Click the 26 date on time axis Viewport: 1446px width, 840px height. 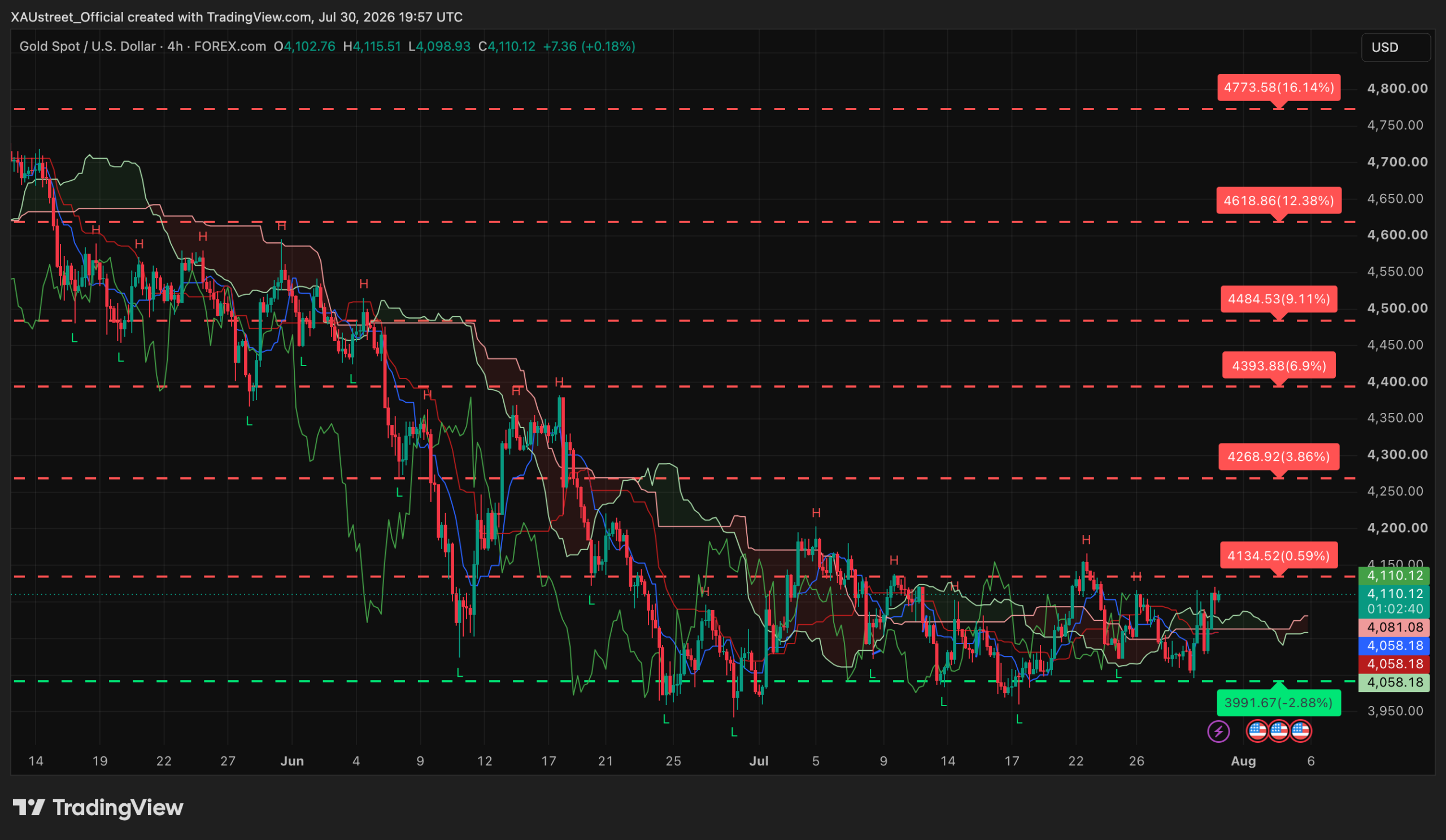coord(1136,761)
